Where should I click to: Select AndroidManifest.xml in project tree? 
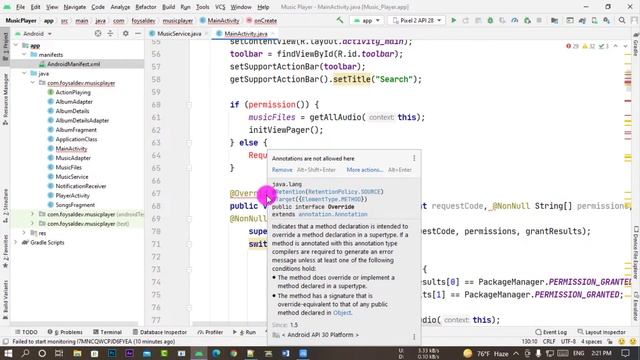[x=73, y=64]
